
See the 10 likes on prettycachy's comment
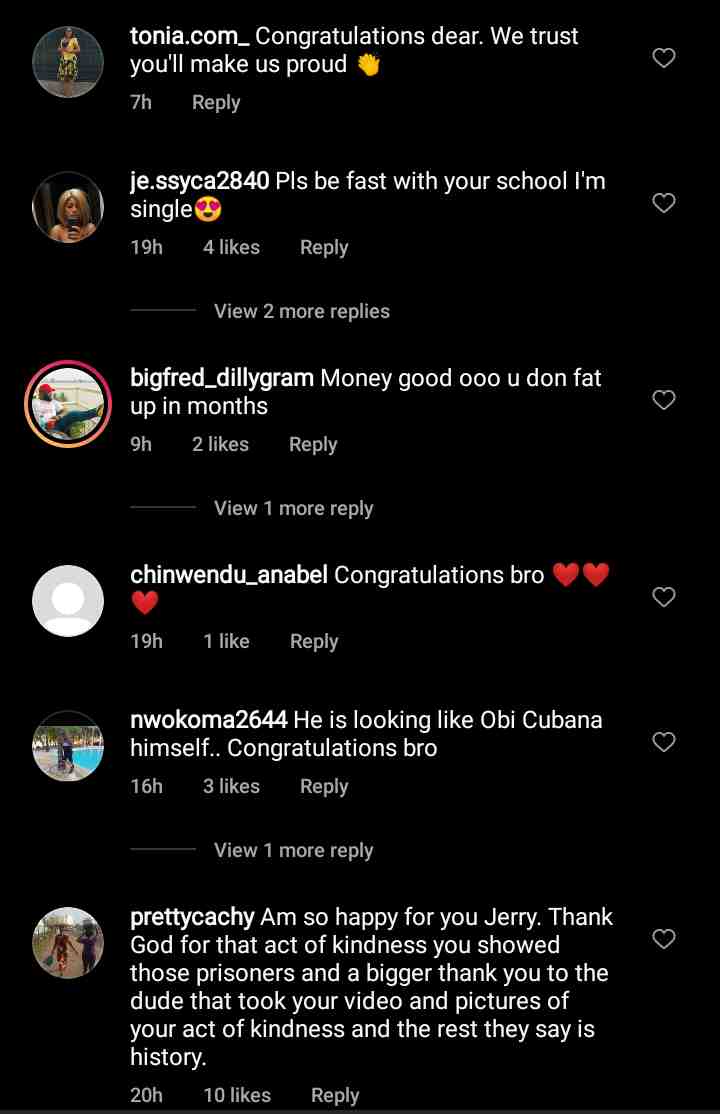(237, 1096)
